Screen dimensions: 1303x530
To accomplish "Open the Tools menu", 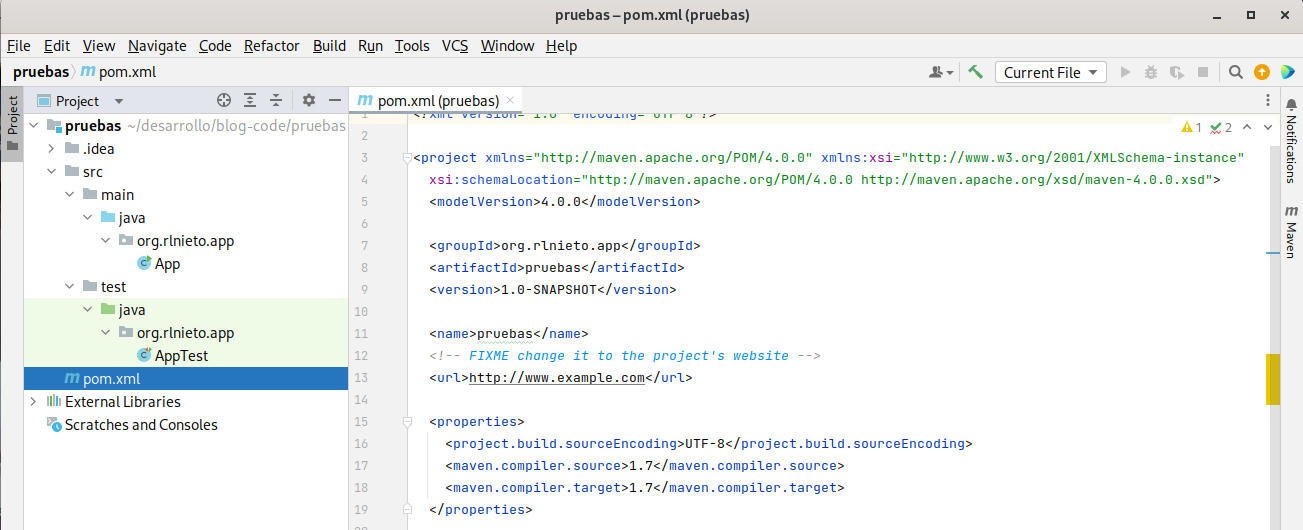I will (412, 46).
